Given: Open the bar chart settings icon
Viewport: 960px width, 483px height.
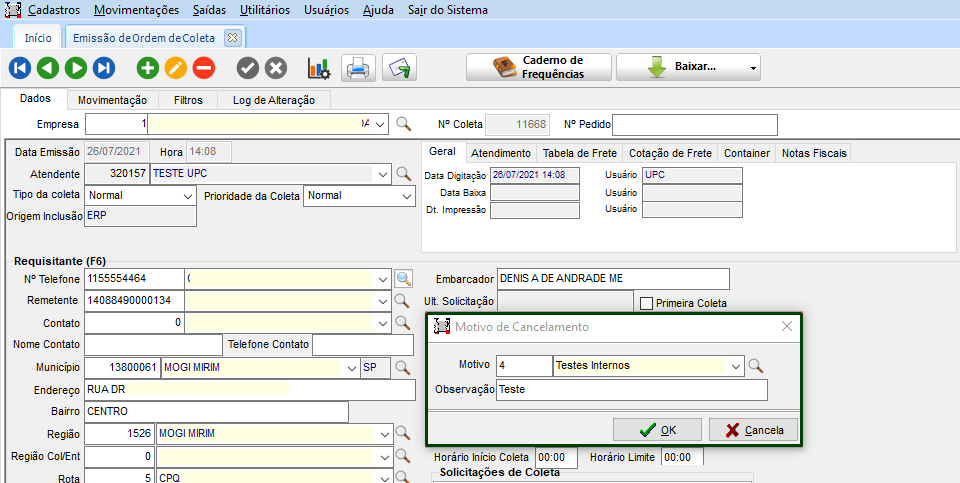Looking at the screenshot, I should tap(318, 68).
